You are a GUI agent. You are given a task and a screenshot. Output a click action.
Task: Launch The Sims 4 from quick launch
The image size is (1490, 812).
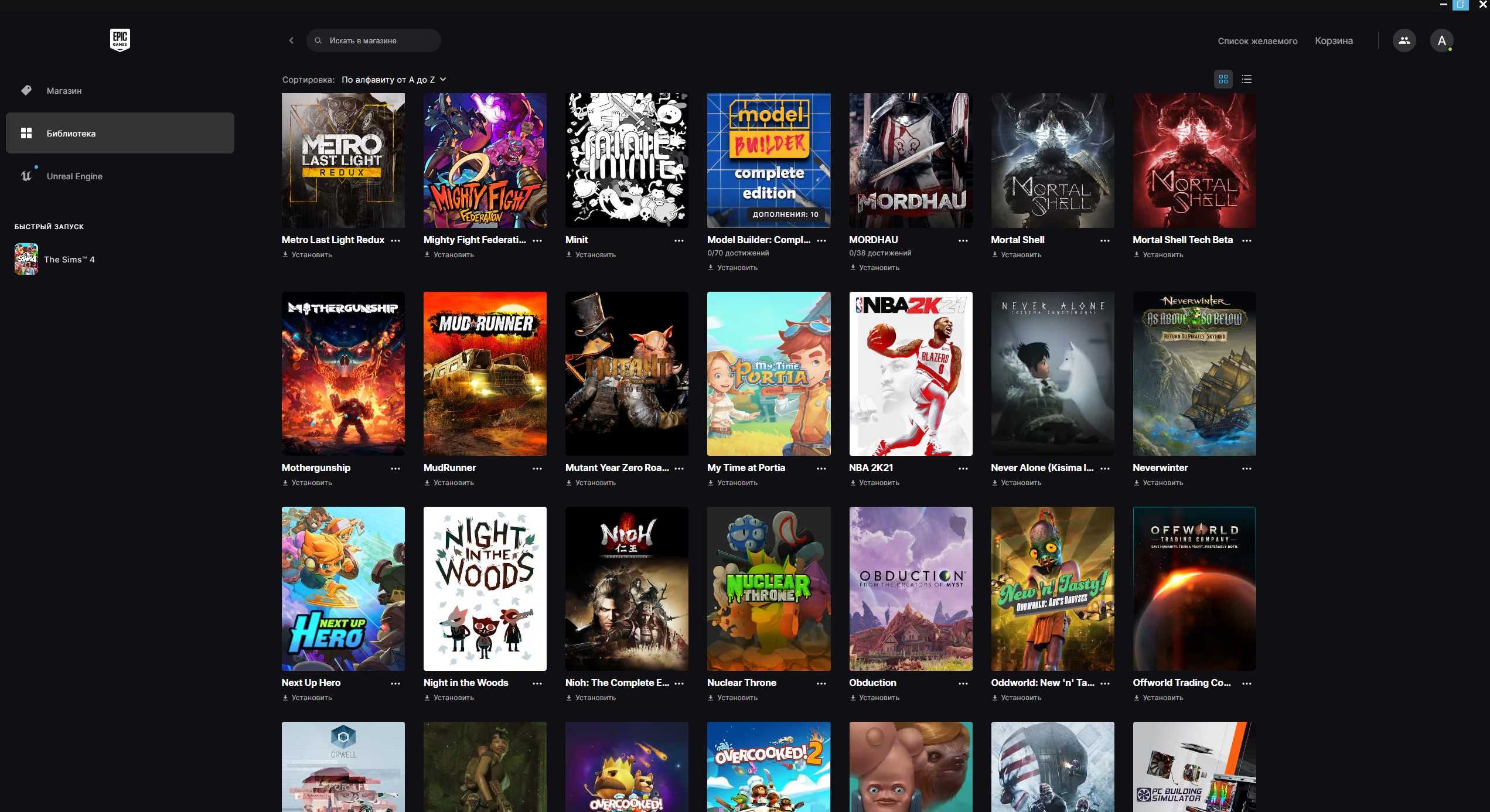pyautogui.click(x=55, y=259)
